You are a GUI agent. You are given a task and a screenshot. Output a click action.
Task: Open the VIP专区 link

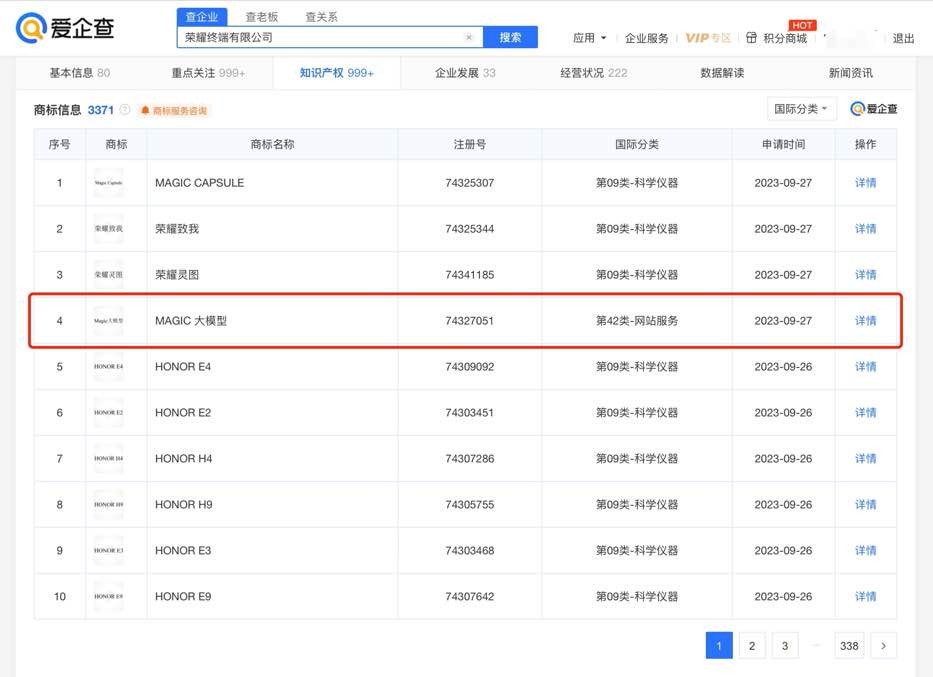pos(707,38)
